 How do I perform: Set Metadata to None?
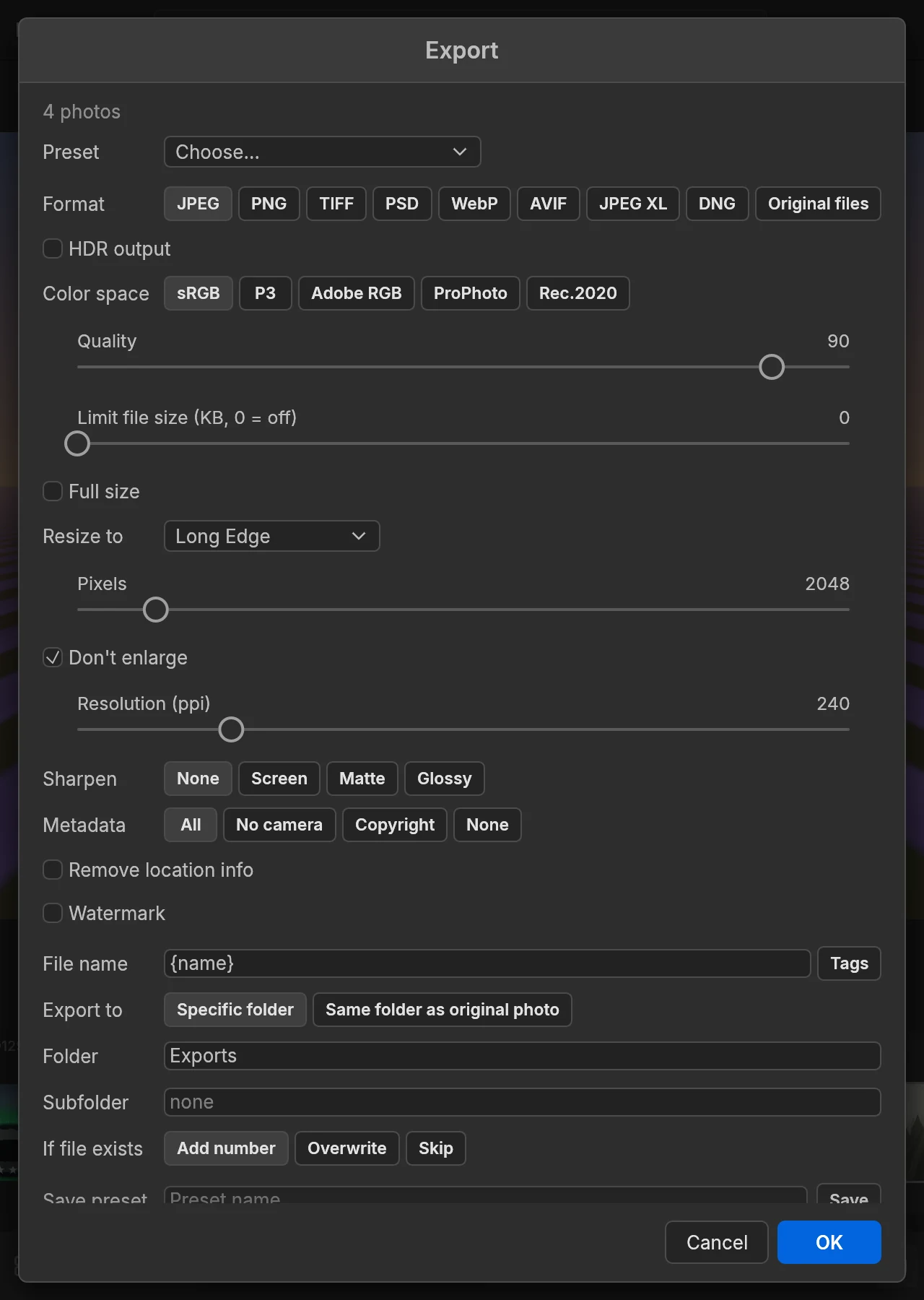pyautogui.click(x=487, y=825)
